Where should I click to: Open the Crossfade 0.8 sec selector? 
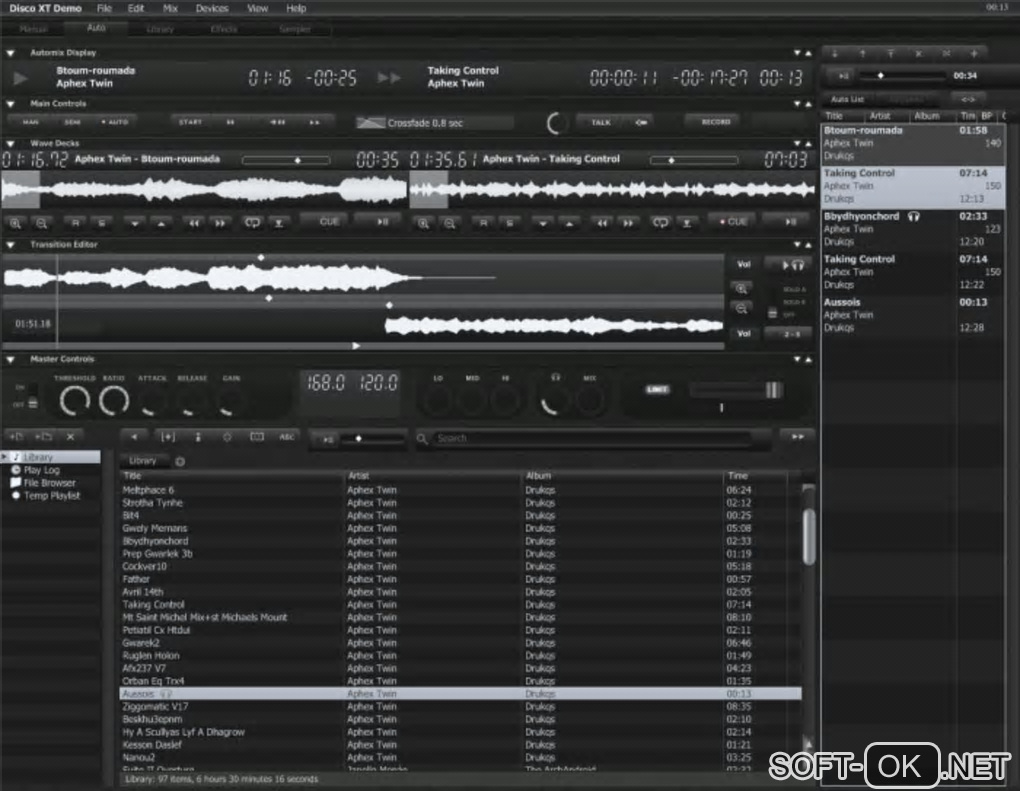click(435, 123)
